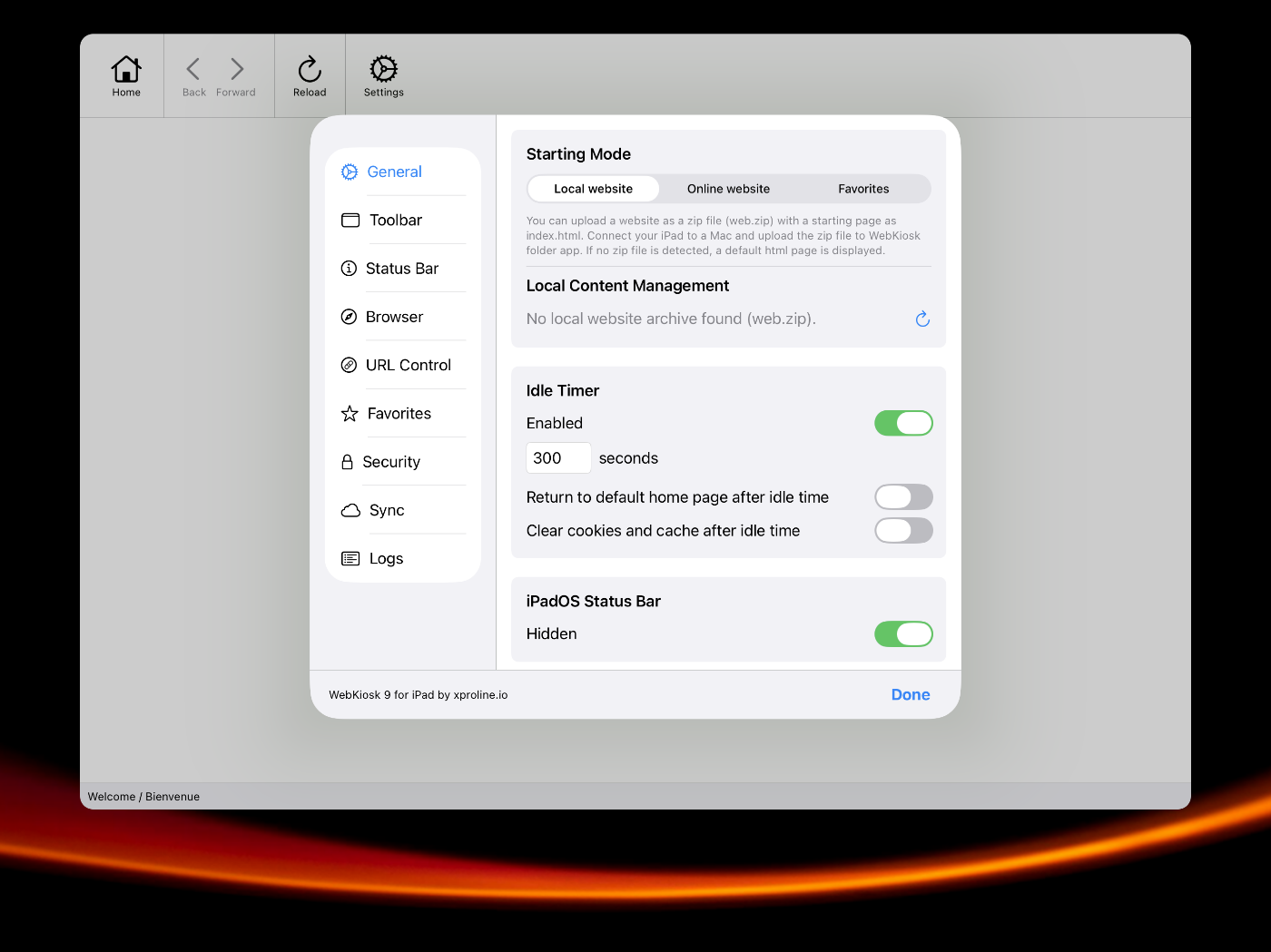Go back with the Back chevron

[x=193, y=70]
